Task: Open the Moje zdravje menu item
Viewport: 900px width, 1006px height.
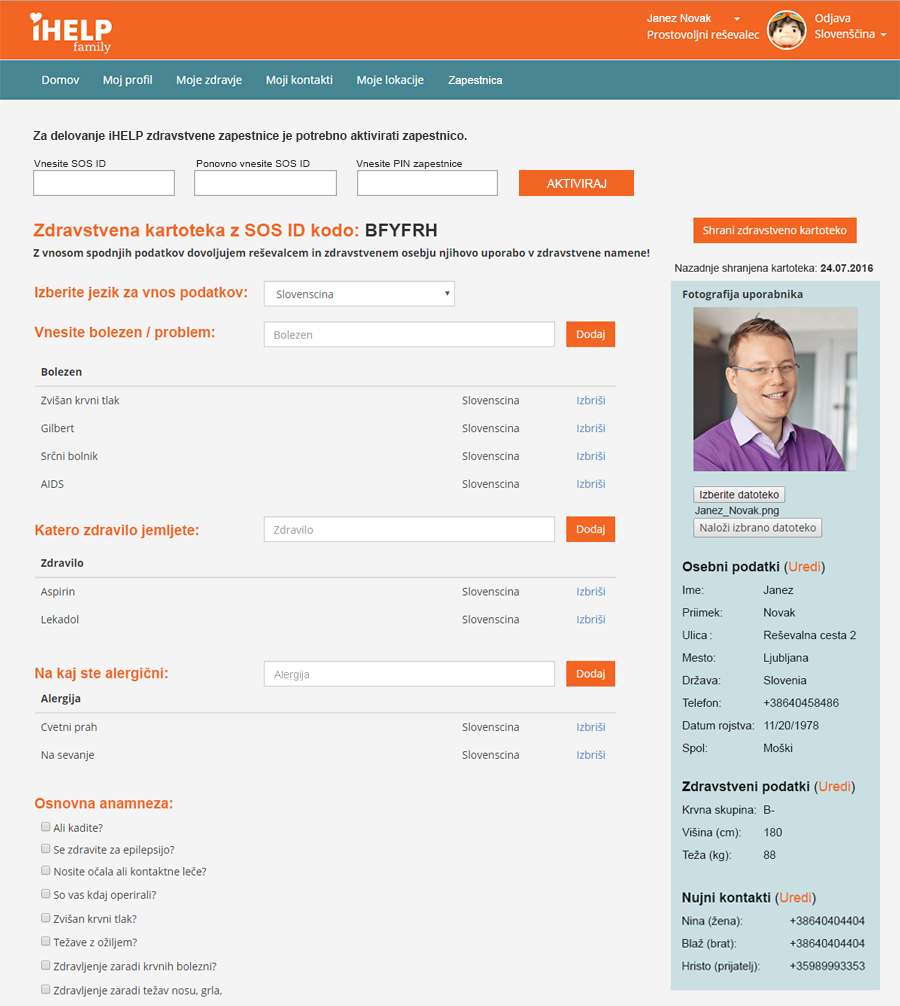Action: click(209, 80)
